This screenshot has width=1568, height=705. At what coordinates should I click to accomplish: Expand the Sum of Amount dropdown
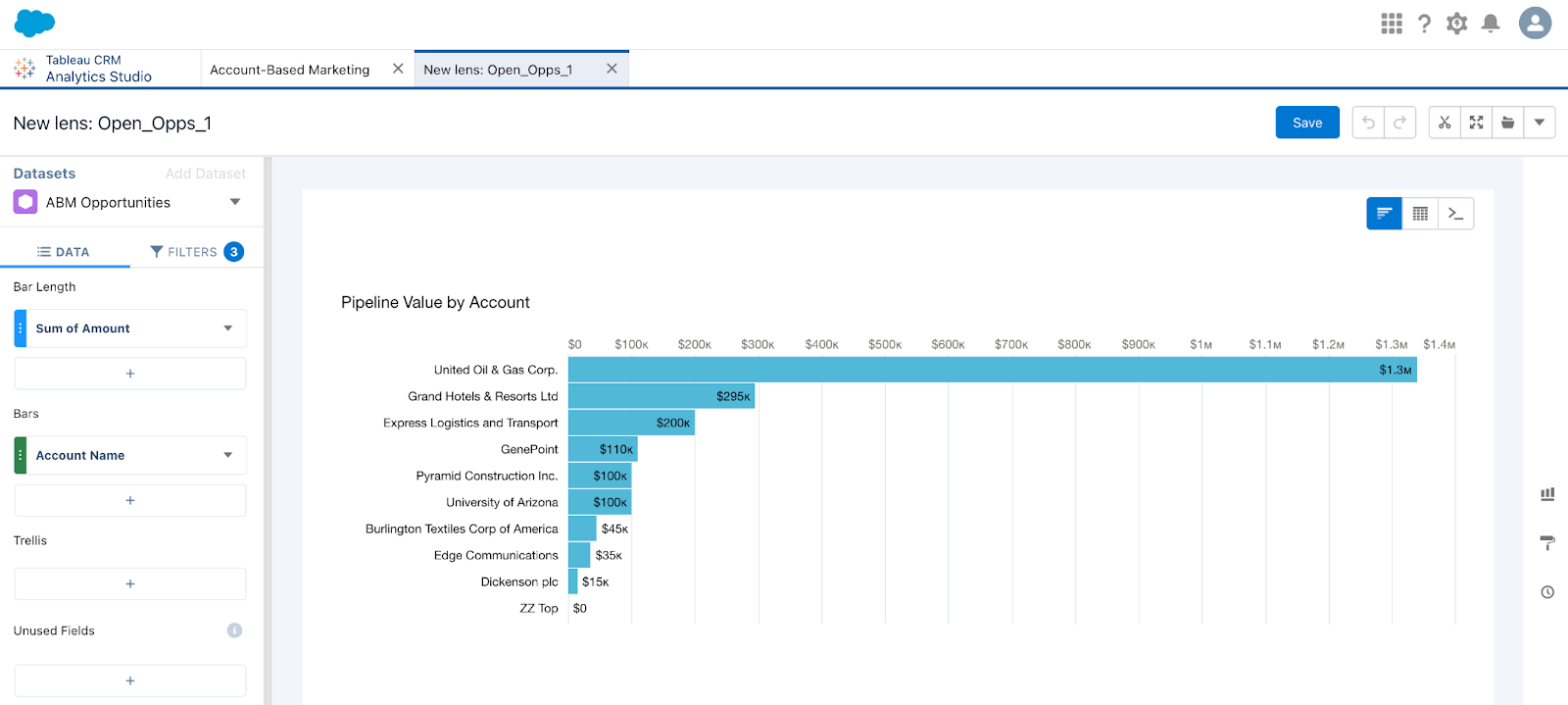(228, 328)
